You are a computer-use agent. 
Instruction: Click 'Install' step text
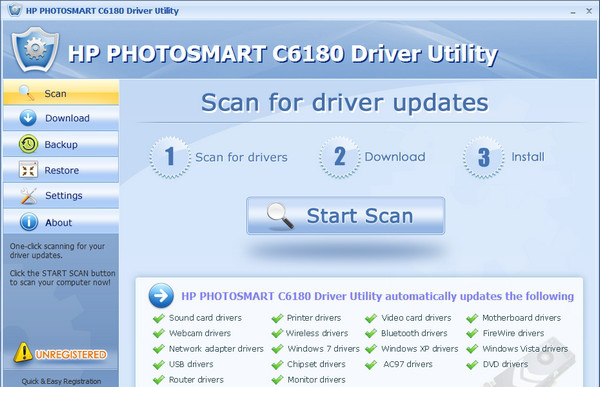tap(528, 157)
